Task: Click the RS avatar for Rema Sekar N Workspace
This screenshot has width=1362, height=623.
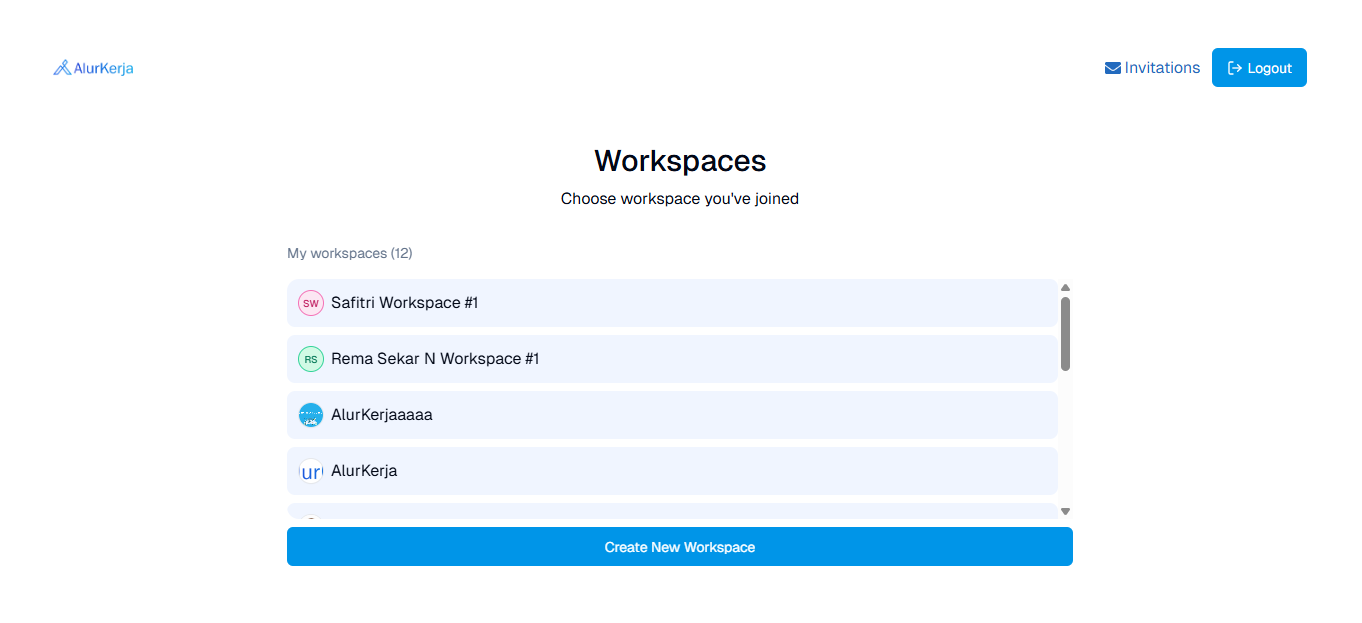Action: (310, 358)
